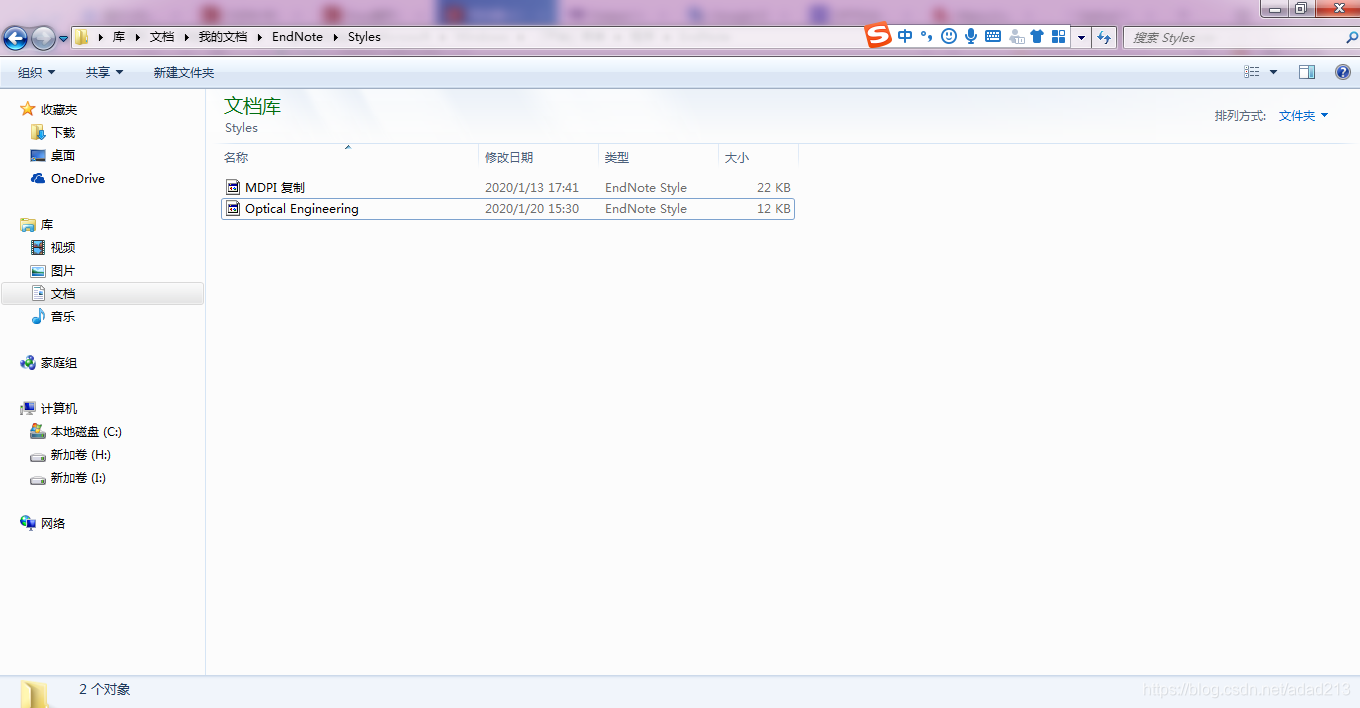The height and width of the screenshot is (708, 1360).
Task: Select 计算机 in navigation pane
Action: coord(59,409)
